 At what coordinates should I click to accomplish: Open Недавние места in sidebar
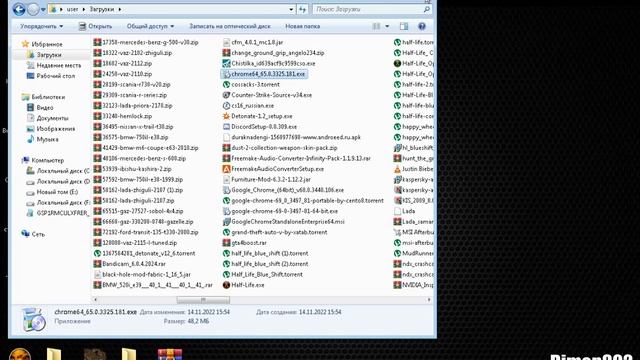click(x=58, y=65)
